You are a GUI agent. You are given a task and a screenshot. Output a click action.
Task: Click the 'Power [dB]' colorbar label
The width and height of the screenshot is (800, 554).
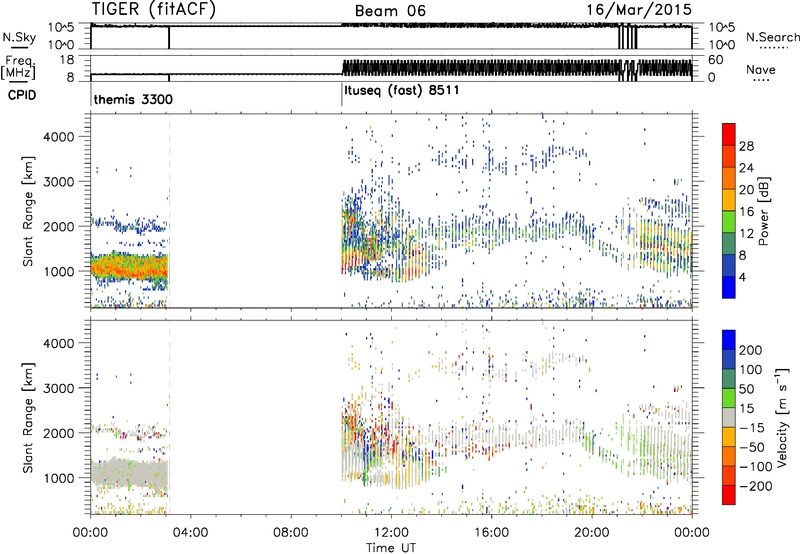click(x=763, y=211)
